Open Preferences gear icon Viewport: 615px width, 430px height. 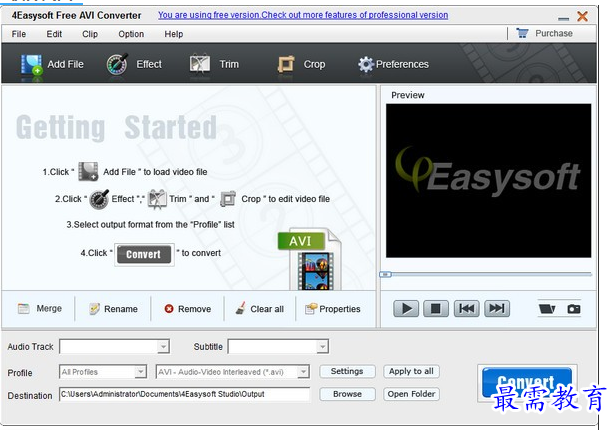tap(366, 64)
